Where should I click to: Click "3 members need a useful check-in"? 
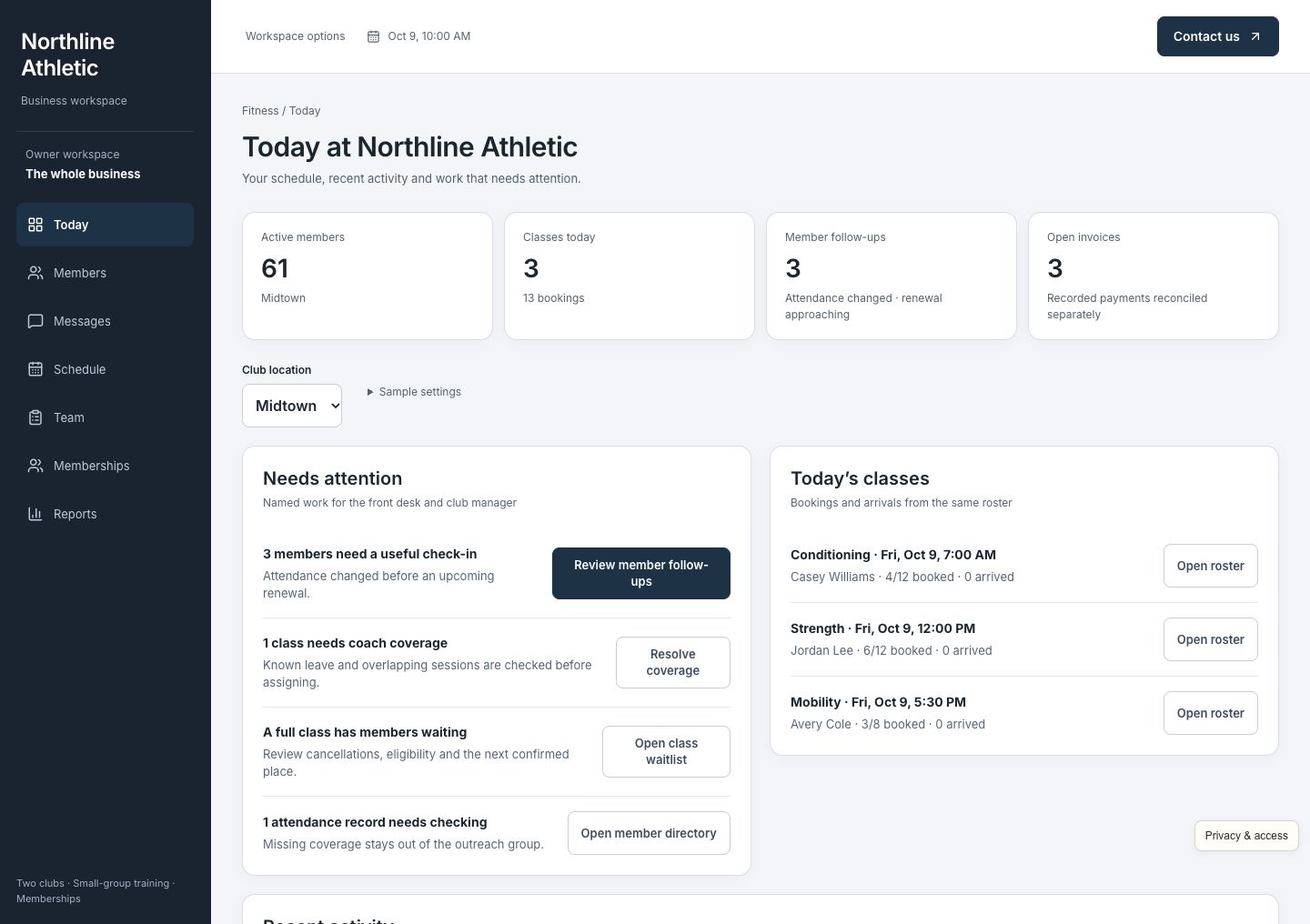pyautogui.click(x=369, y=554)
